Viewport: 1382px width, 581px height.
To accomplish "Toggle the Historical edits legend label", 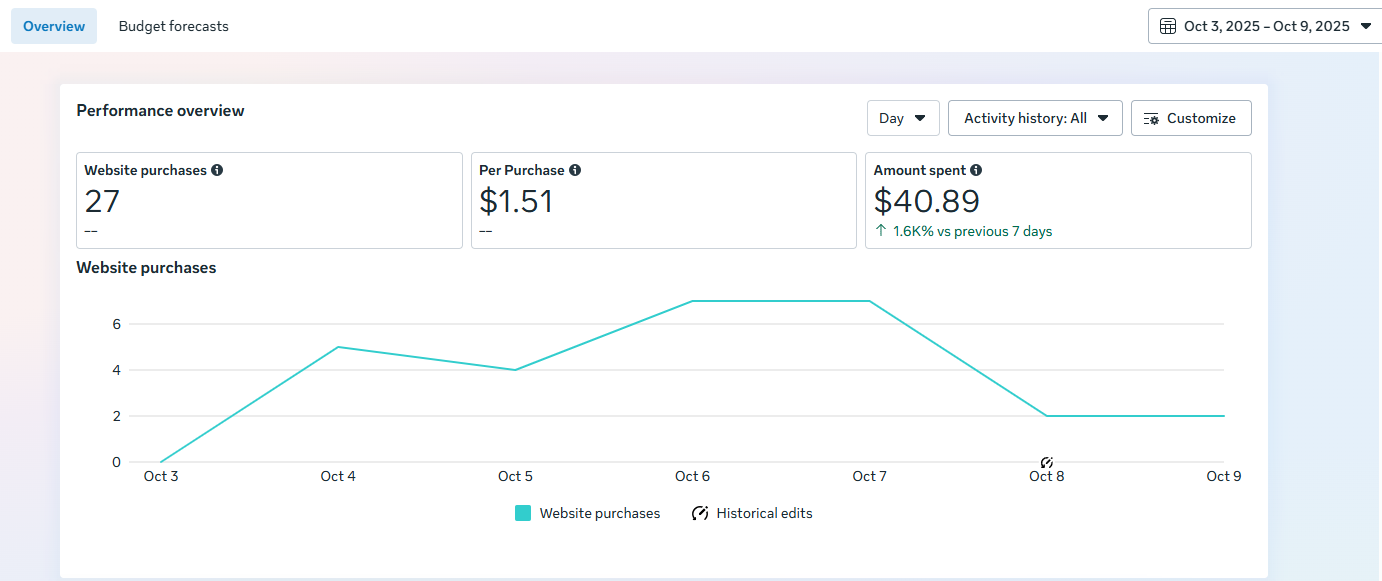I will click(x=764, y=513).
